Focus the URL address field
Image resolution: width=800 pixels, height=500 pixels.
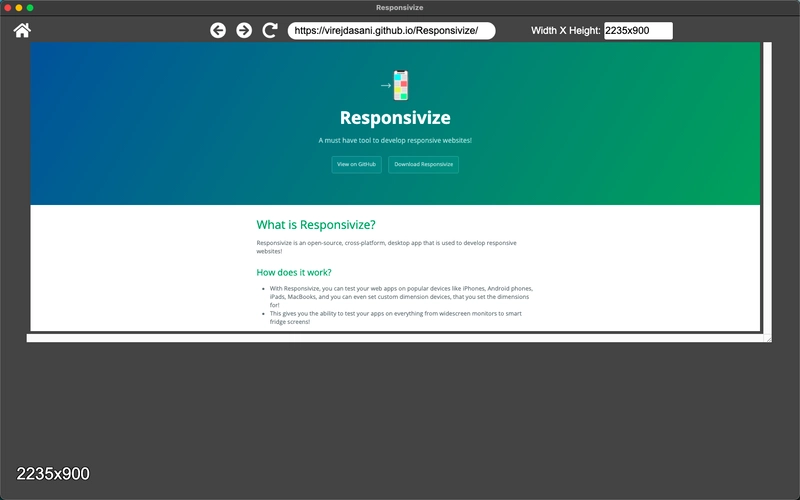click(x=391, y=31)
